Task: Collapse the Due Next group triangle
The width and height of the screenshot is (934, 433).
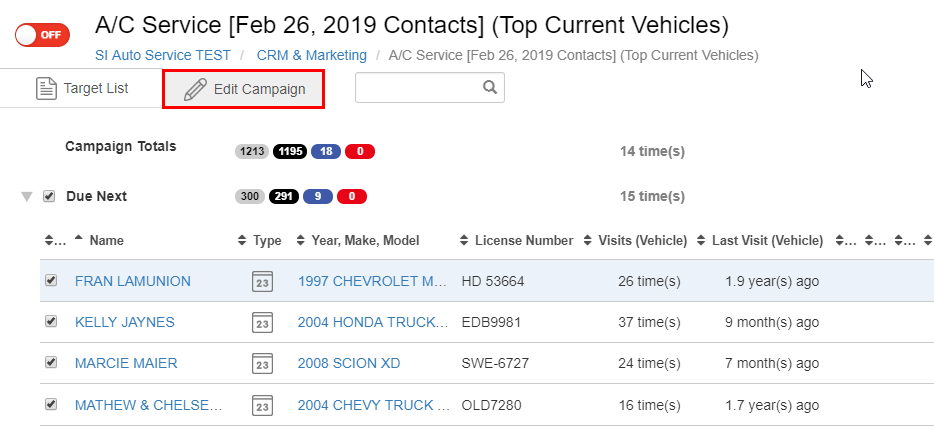Action: pos(27,197)
